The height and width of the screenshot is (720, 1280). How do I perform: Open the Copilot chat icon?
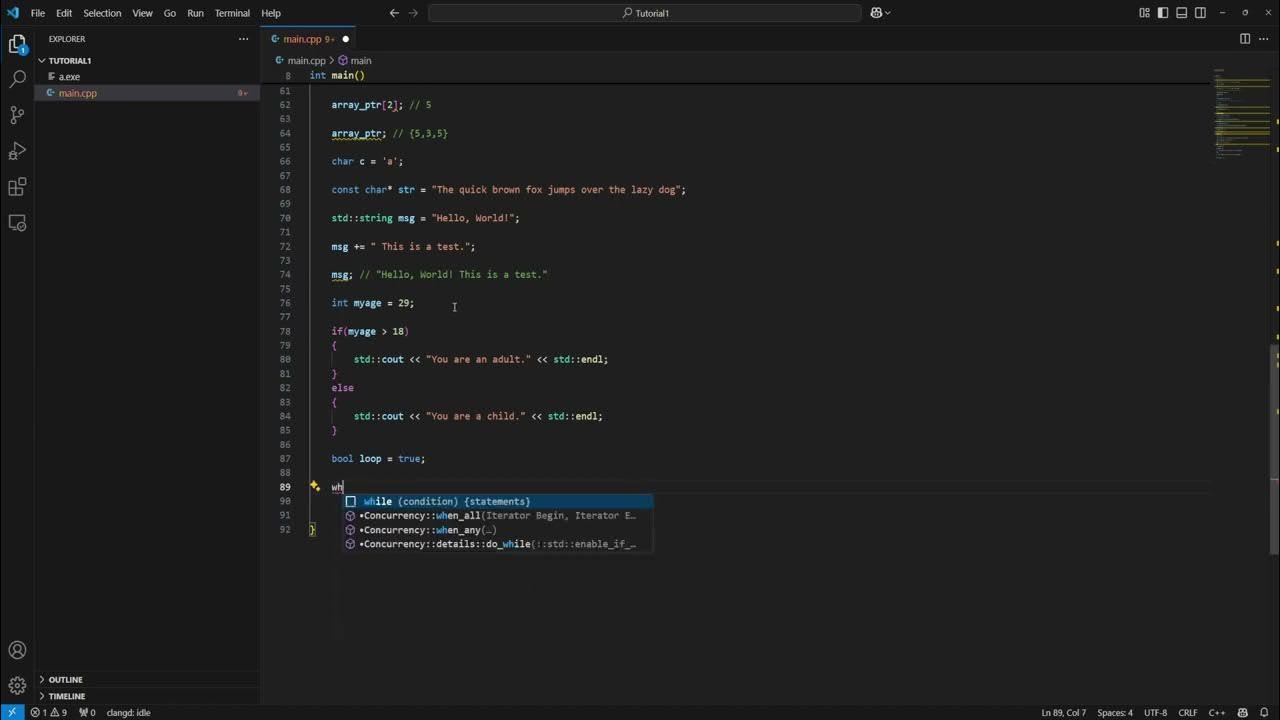coord(876,13)
